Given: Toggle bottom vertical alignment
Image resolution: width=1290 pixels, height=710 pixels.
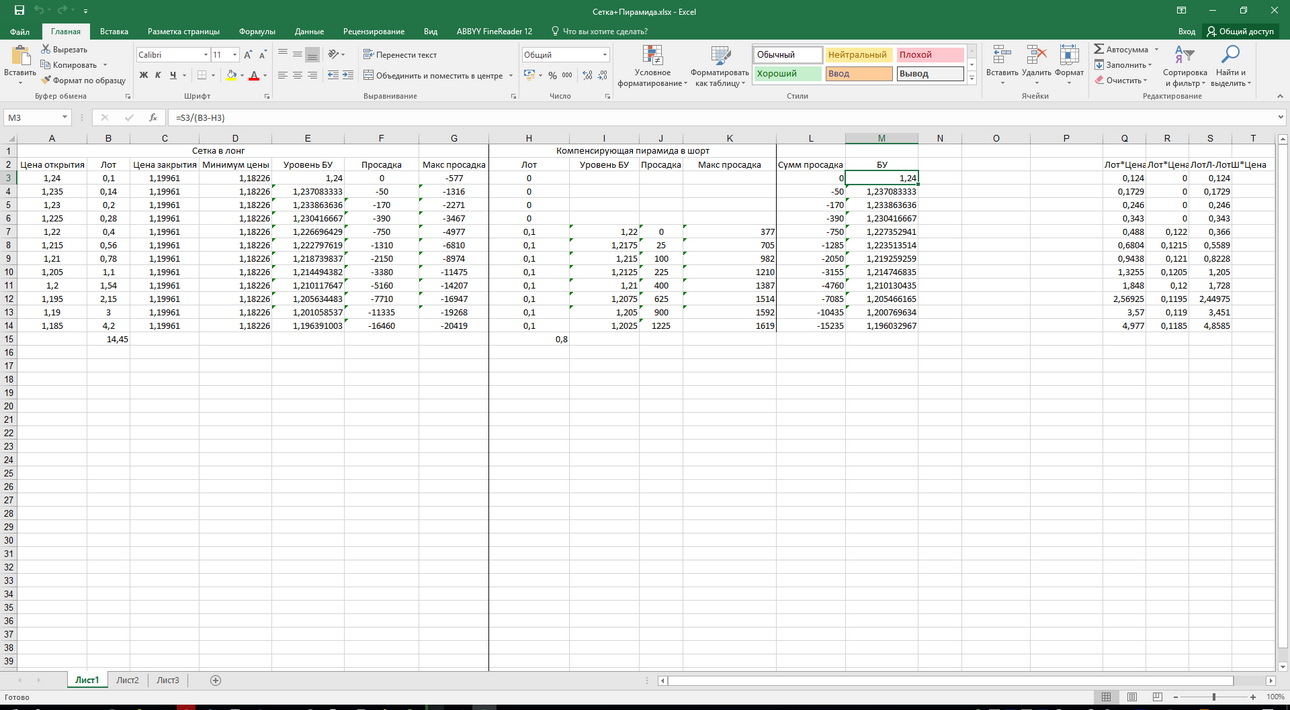Looking at the screenshot, I should (x=313, y=54).
